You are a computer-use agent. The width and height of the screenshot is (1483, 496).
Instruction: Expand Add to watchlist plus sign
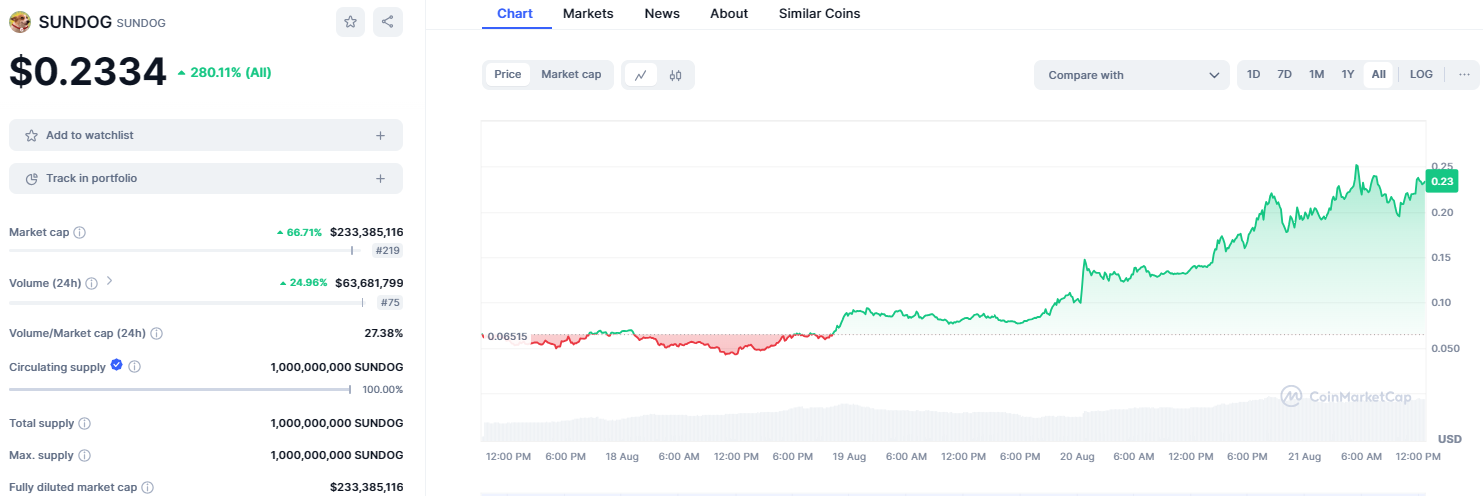point(380,135)
